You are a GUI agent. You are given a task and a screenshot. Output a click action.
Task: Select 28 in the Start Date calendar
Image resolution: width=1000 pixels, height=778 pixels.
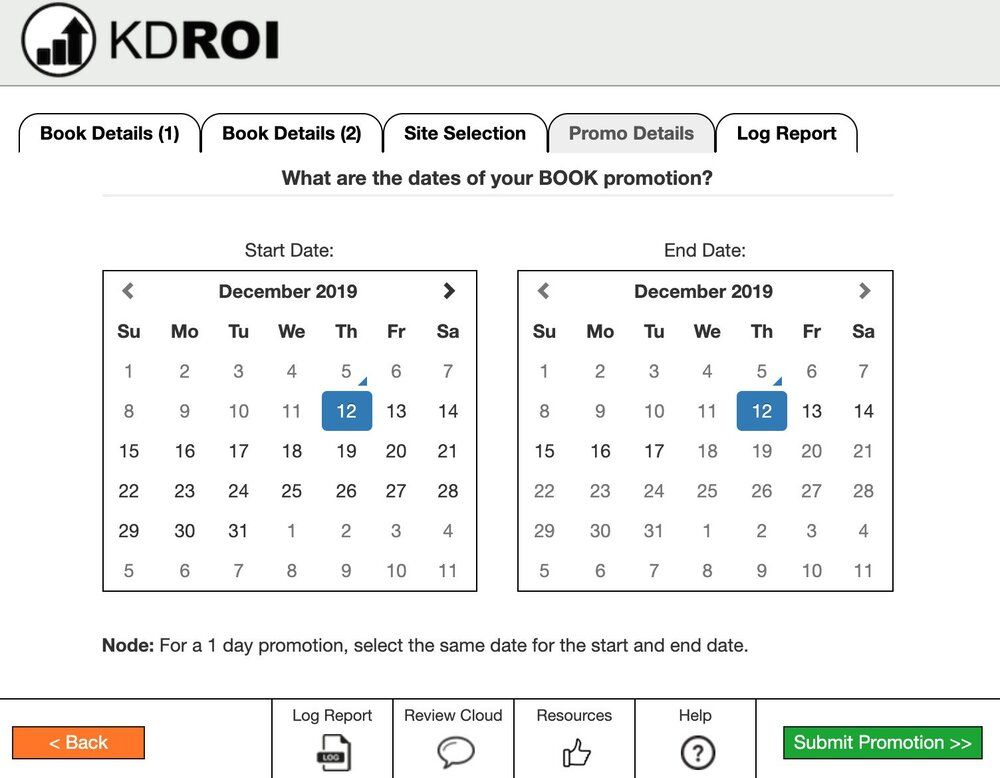(448, 491)
